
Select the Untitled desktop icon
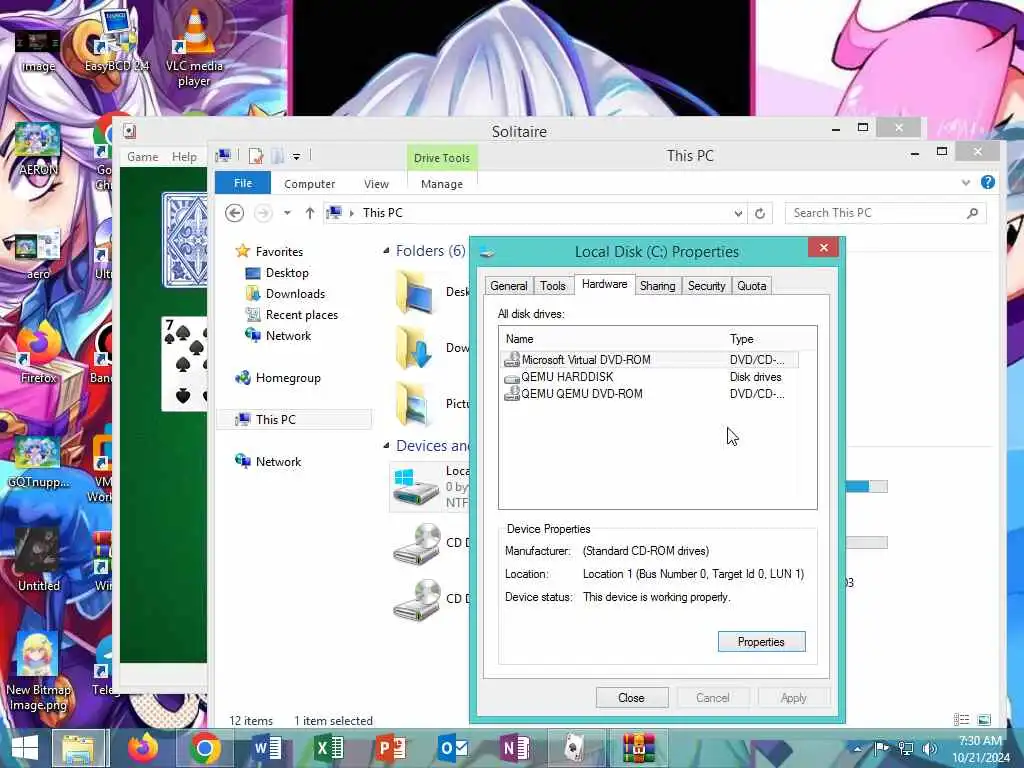(x=38, y=562)
